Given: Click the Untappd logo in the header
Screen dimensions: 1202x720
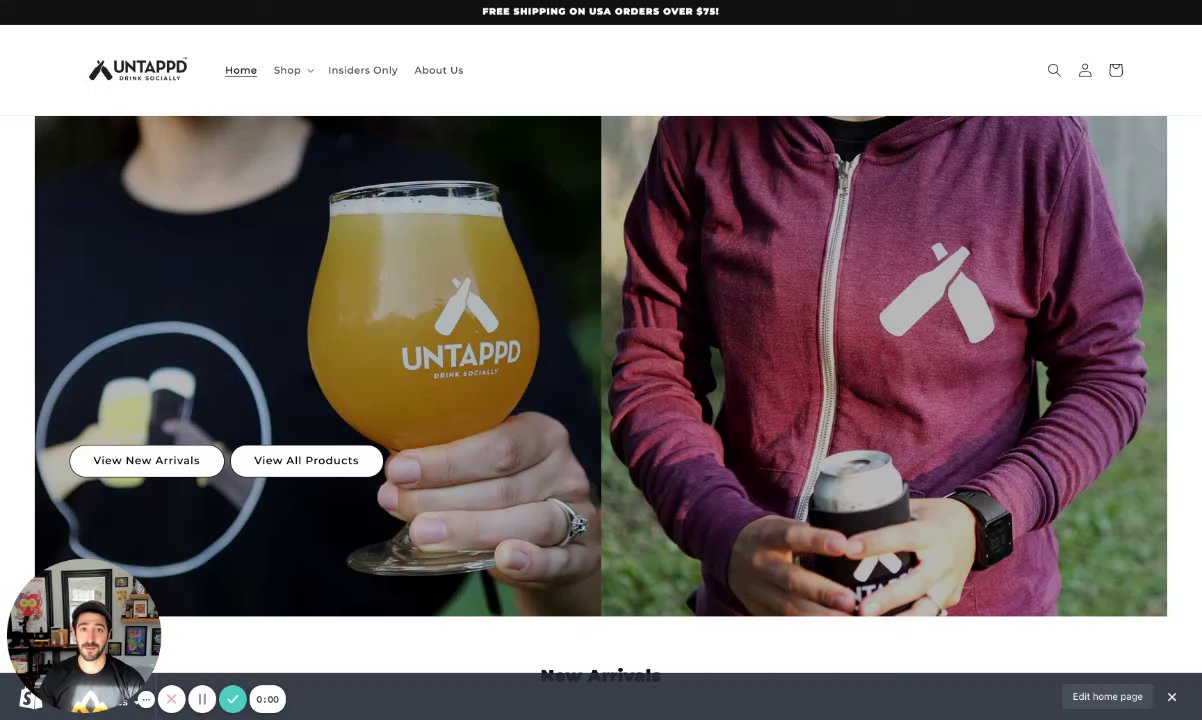Looking at the screenshot, I should [x=138, y=70].
